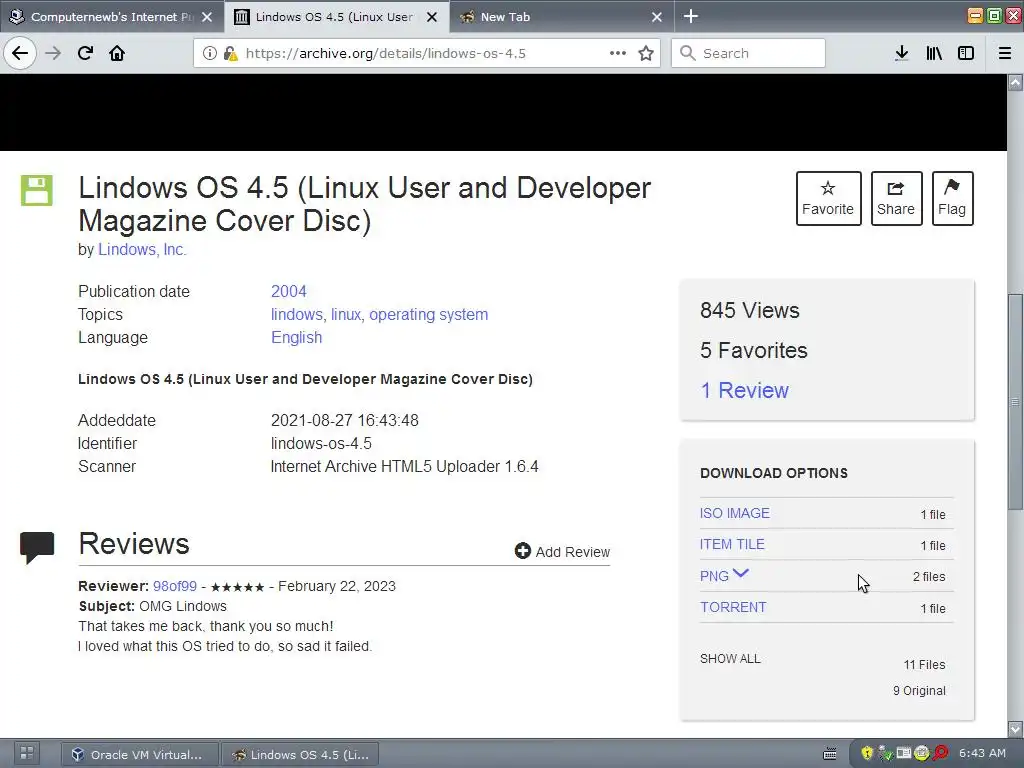Download the TORRENT file

733,607
